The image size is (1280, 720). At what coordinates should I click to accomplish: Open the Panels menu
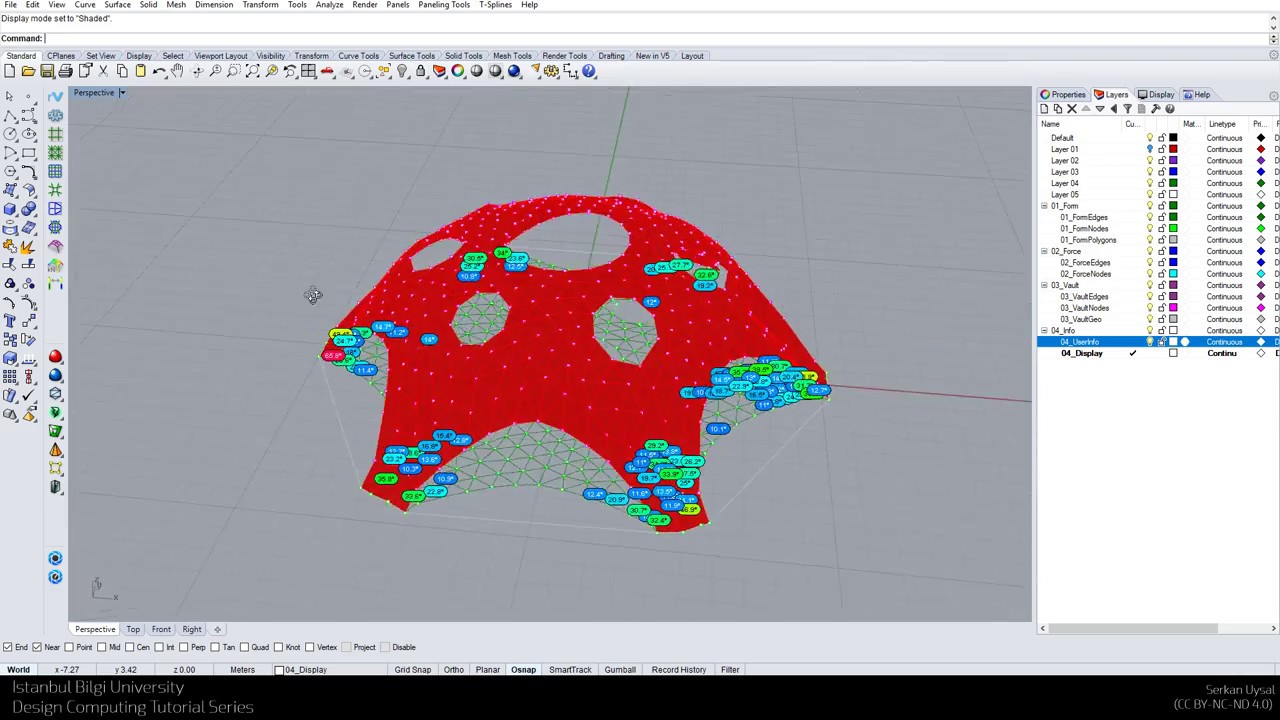(x=397, y=5)
